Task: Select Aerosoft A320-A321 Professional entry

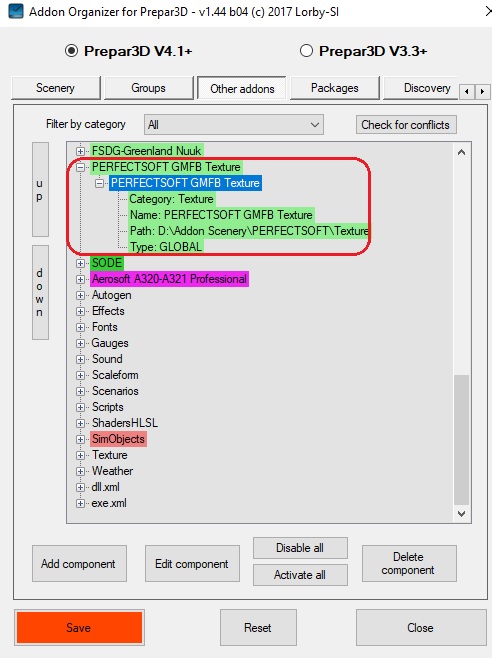Action: click(169, 279)
